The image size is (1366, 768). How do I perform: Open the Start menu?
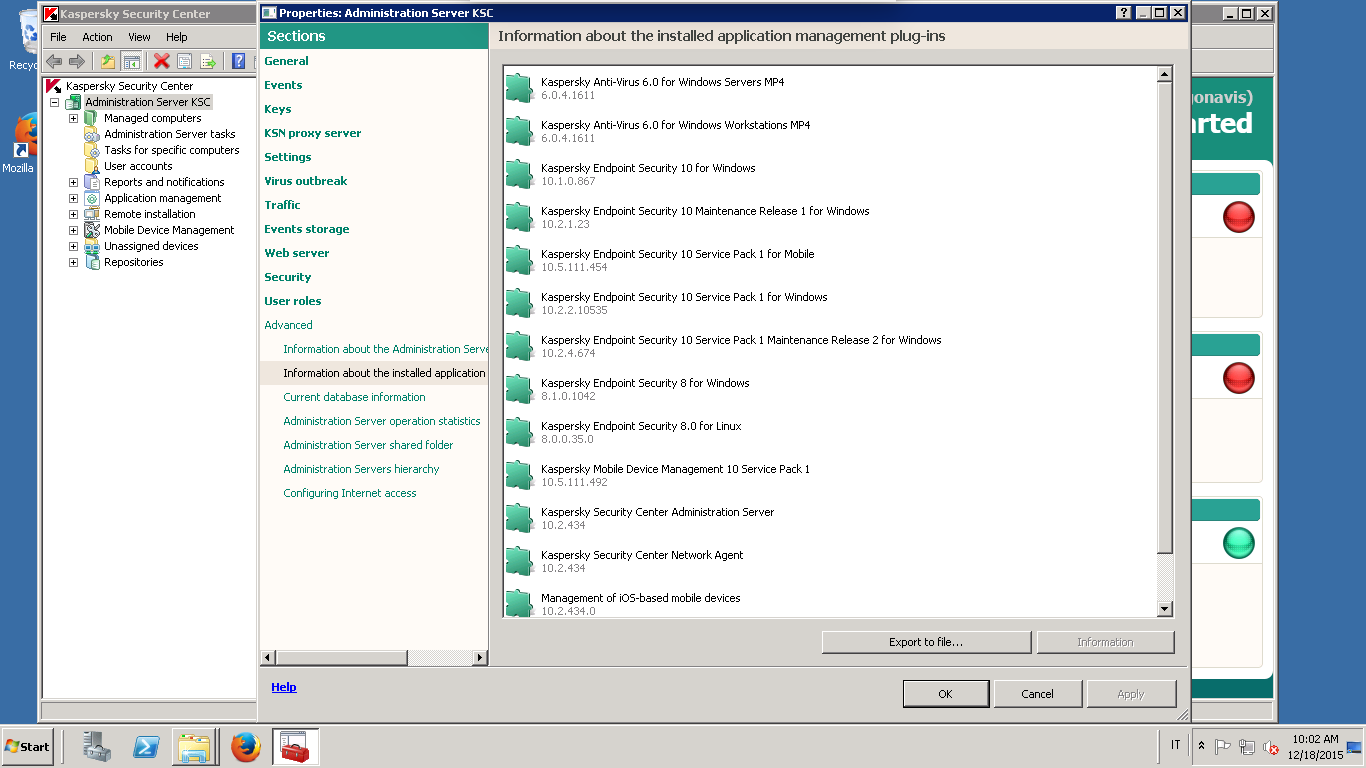coord(27,746)
